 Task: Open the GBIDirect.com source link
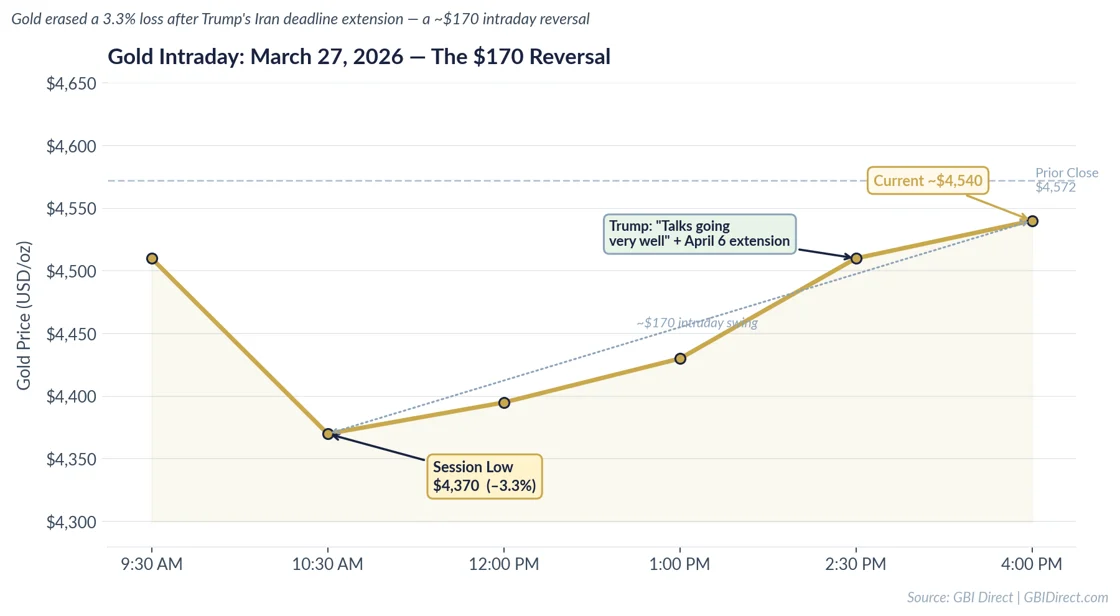[1066, 597]
